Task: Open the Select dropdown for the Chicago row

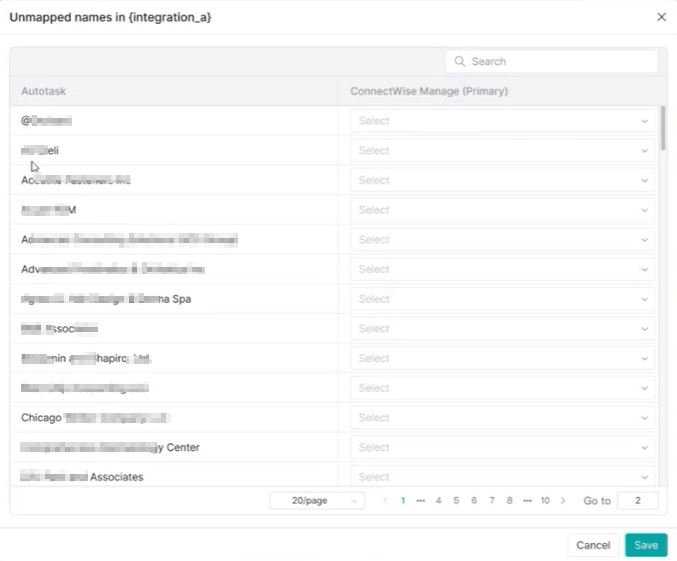Action: (x=502, y=417)
